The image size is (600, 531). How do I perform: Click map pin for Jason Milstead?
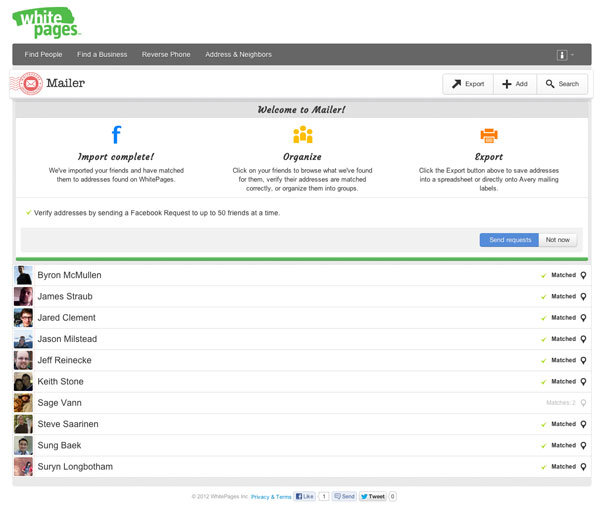click(x=583, y=339)
